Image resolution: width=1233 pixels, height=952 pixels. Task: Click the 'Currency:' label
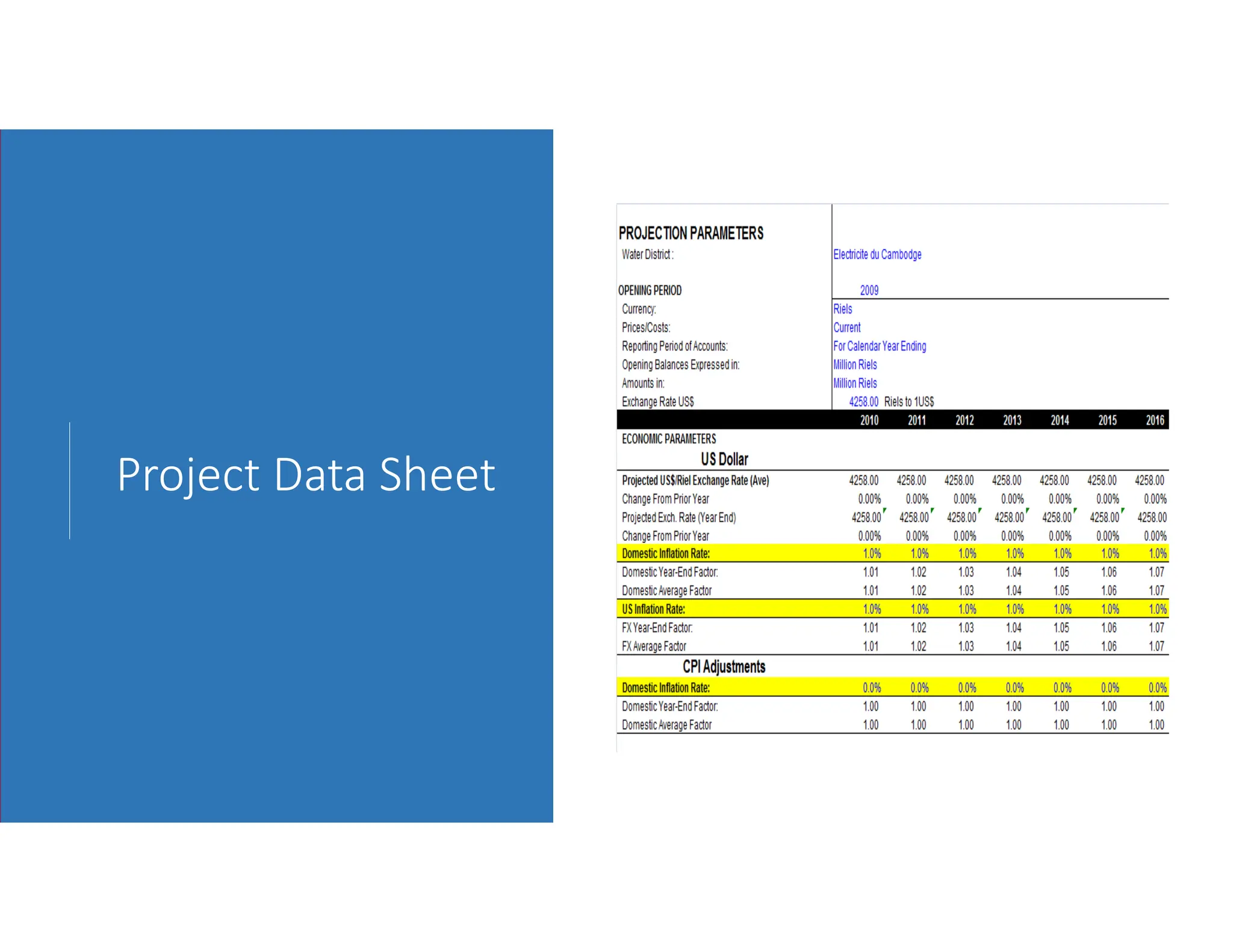[x=639, y=309]
